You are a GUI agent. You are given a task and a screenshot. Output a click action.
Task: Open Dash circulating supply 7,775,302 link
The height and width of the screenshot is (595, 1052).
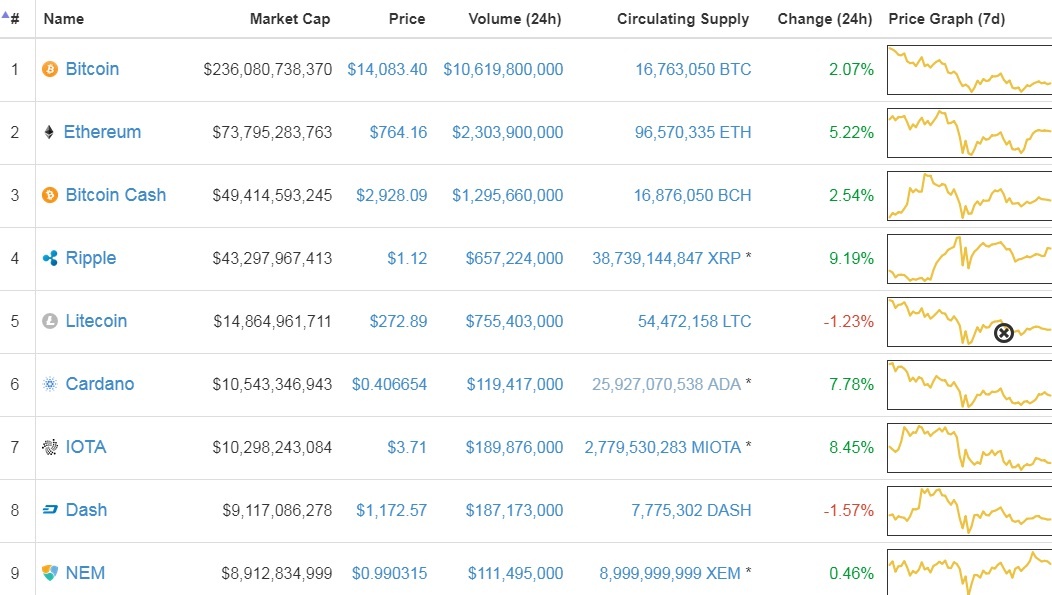(x=691, y=510)
